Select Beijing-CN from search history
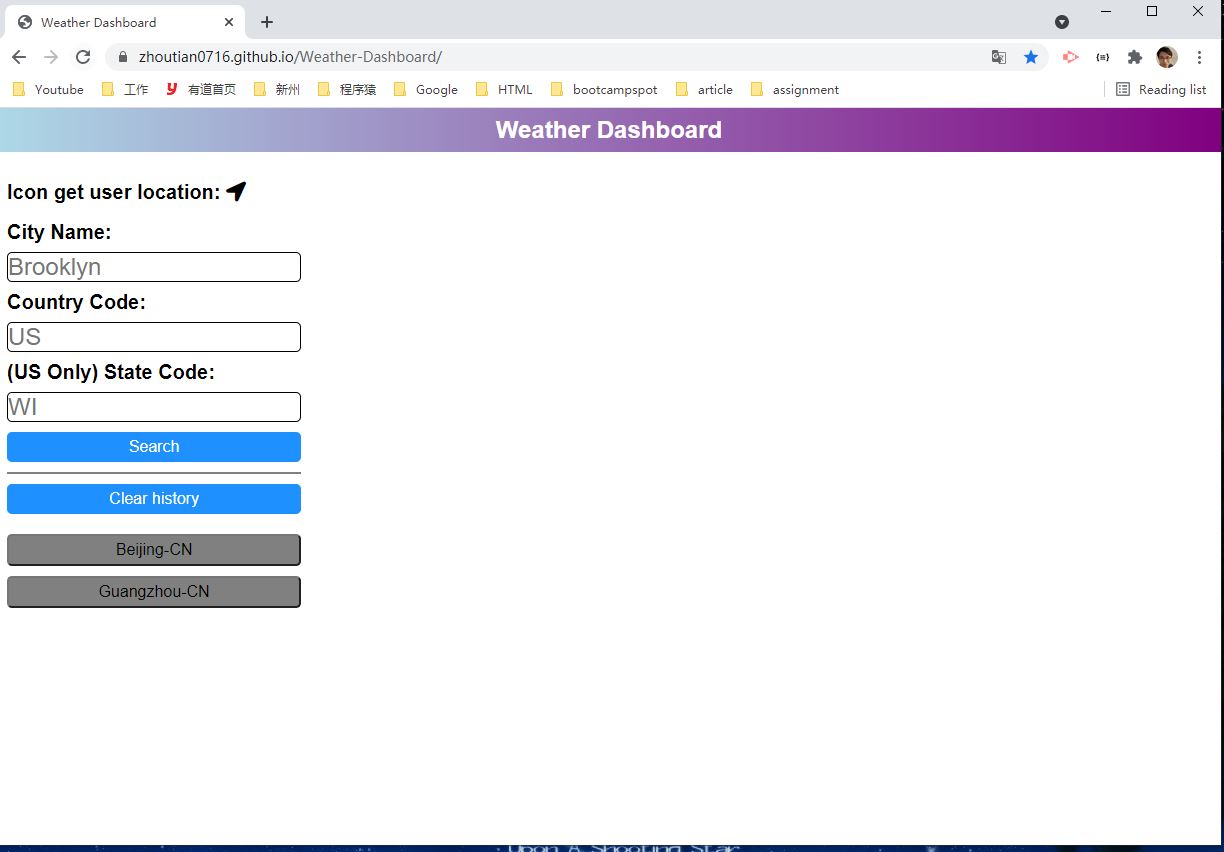This screenshot has width=1224, height=852. click(154, 550)
